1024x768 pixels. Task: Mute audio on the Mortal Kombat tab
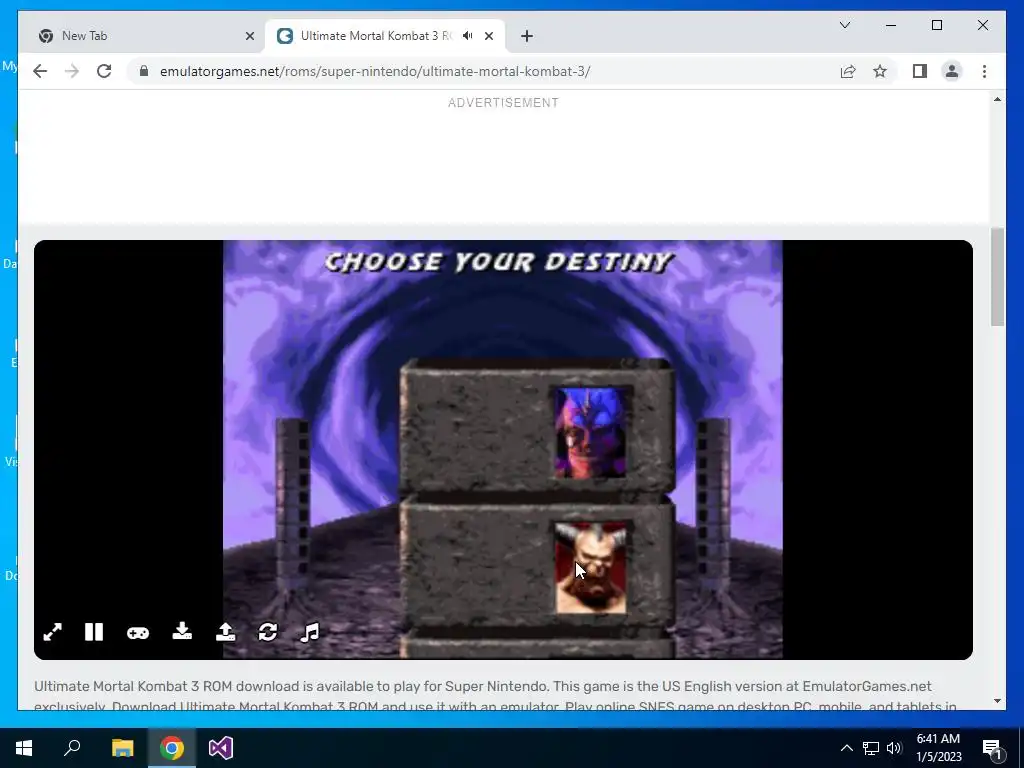tap(468, 36)
